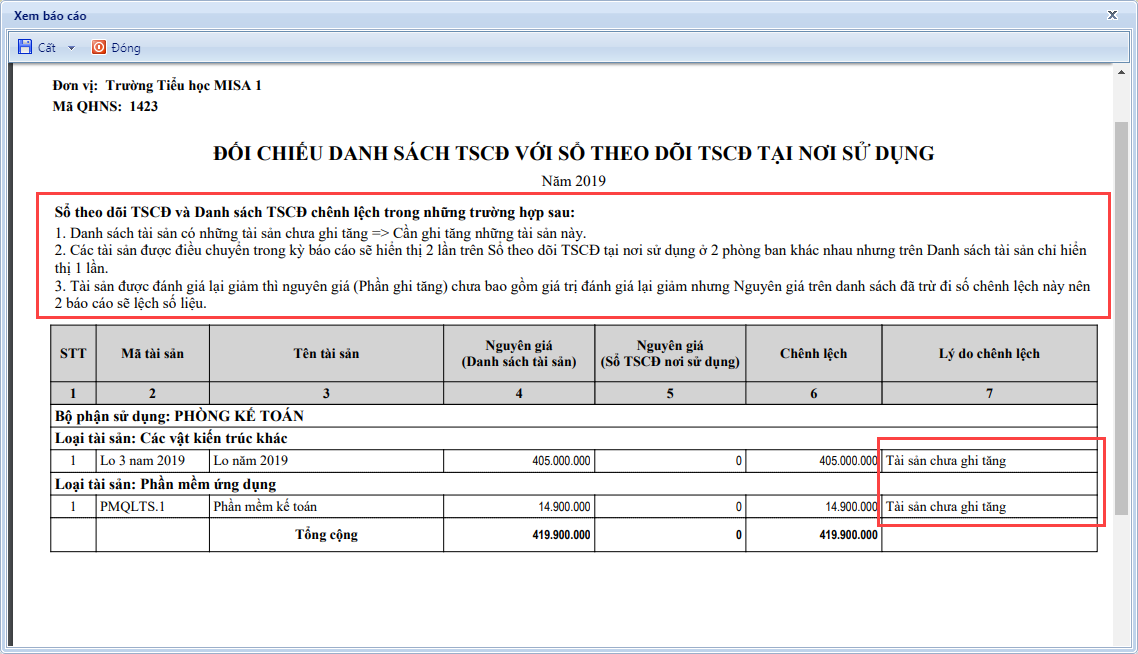The width and height of the screenshot is (1138, 654).
Task: Click the 14.900.000 Danh sách tài sản value
Action: pyautogui.click(x=564, y=507)
